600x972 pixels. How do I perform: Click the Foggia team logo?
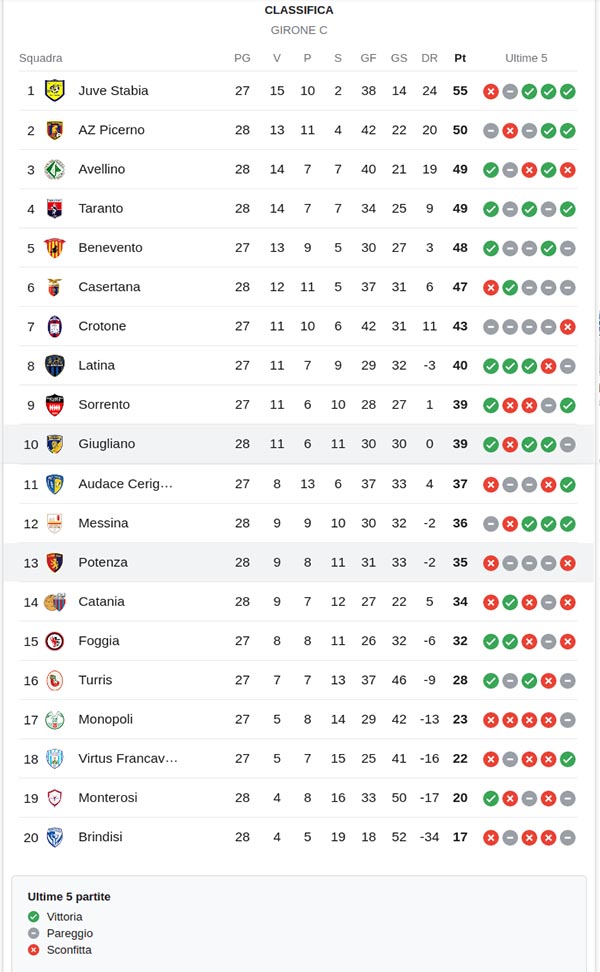(55, 641)
